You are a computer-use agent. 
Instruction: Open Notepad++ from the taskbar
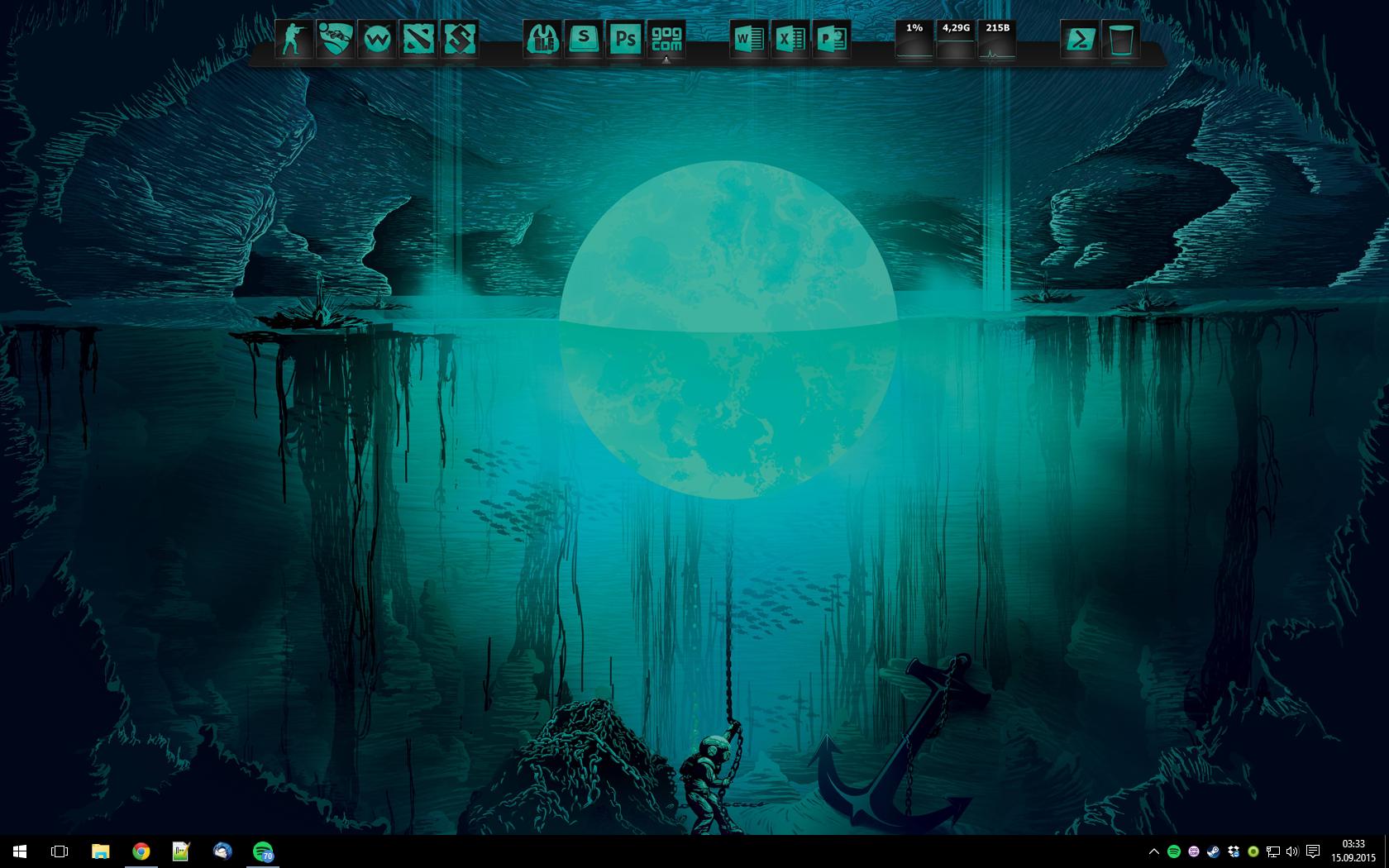pyautogui.click(x=181, y=851)
